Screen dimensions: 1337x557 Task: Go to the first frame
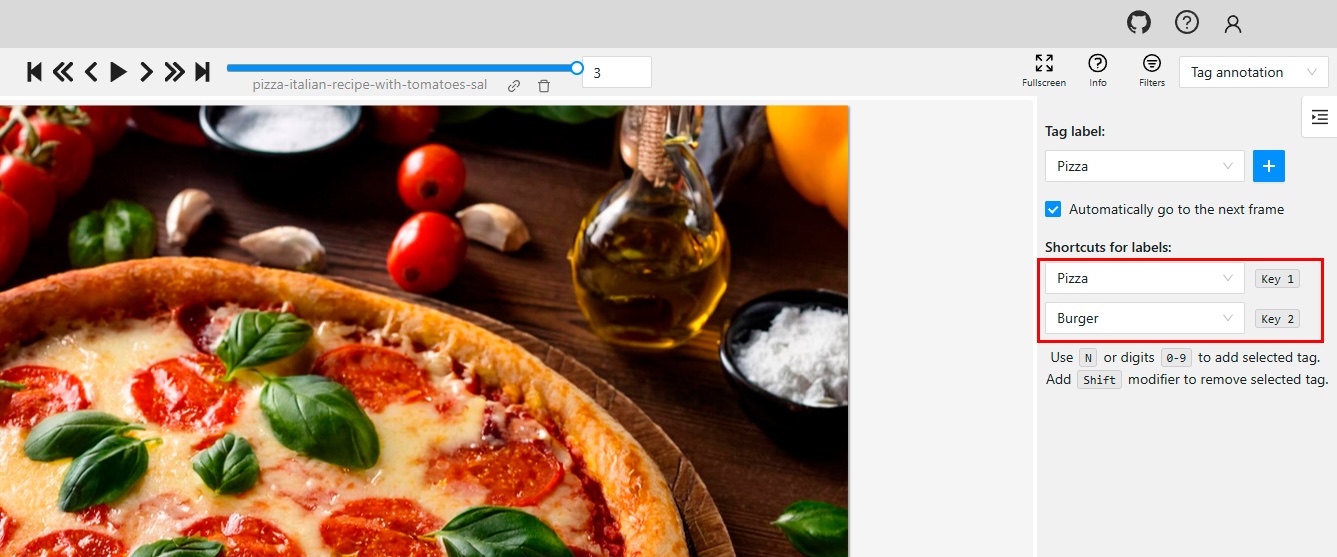[x=34, y=72]
